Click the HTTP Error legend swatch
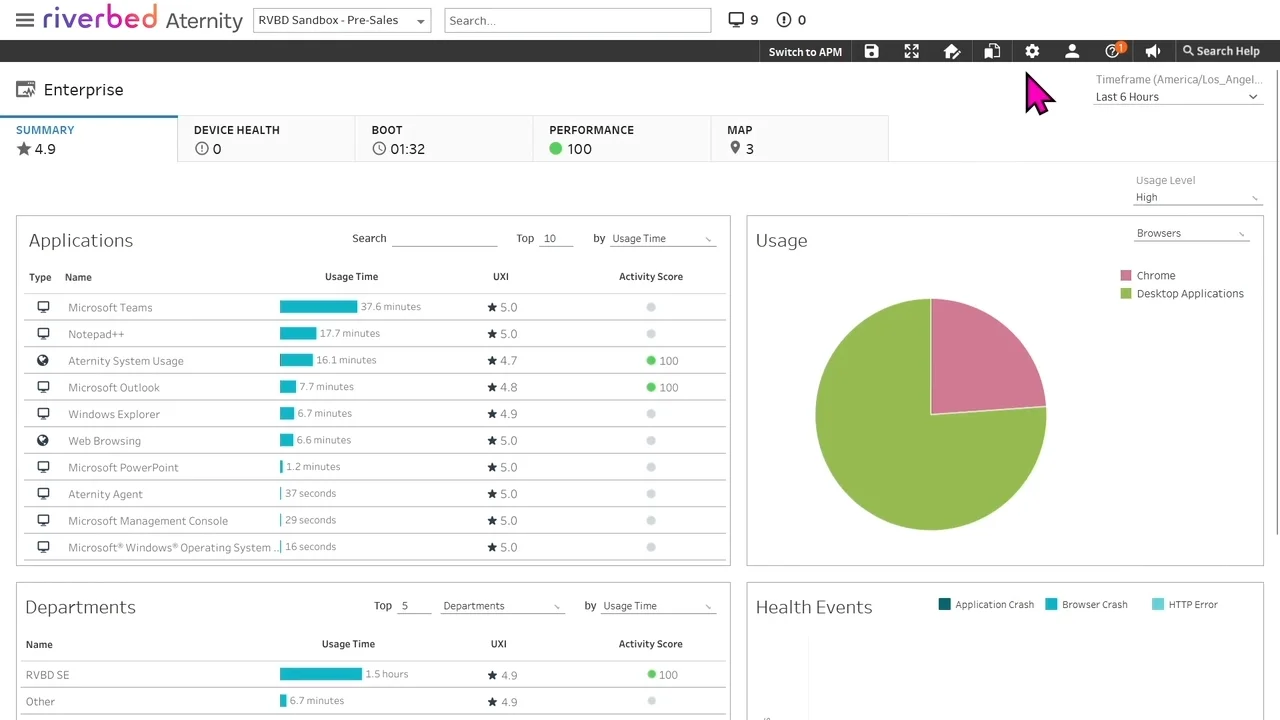 pyautogui.click(x=1158, y=604)
